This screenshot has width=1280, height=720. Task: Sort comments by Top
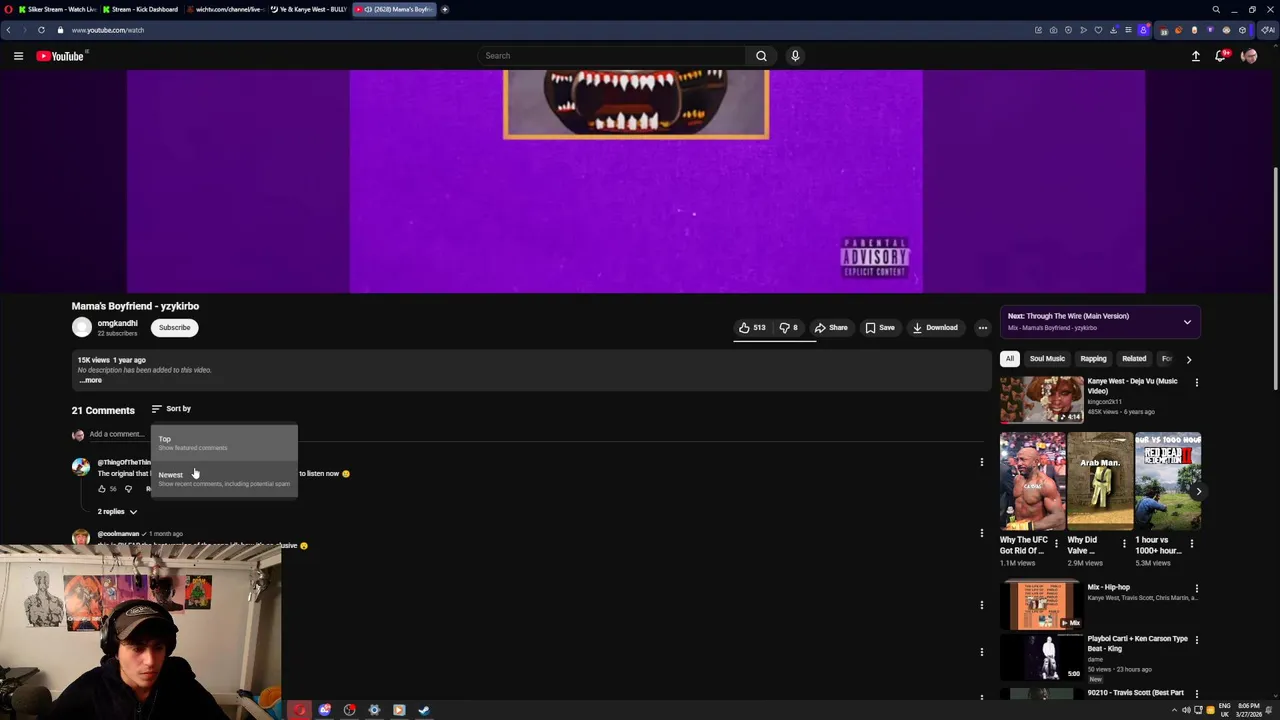click(224, 443)
